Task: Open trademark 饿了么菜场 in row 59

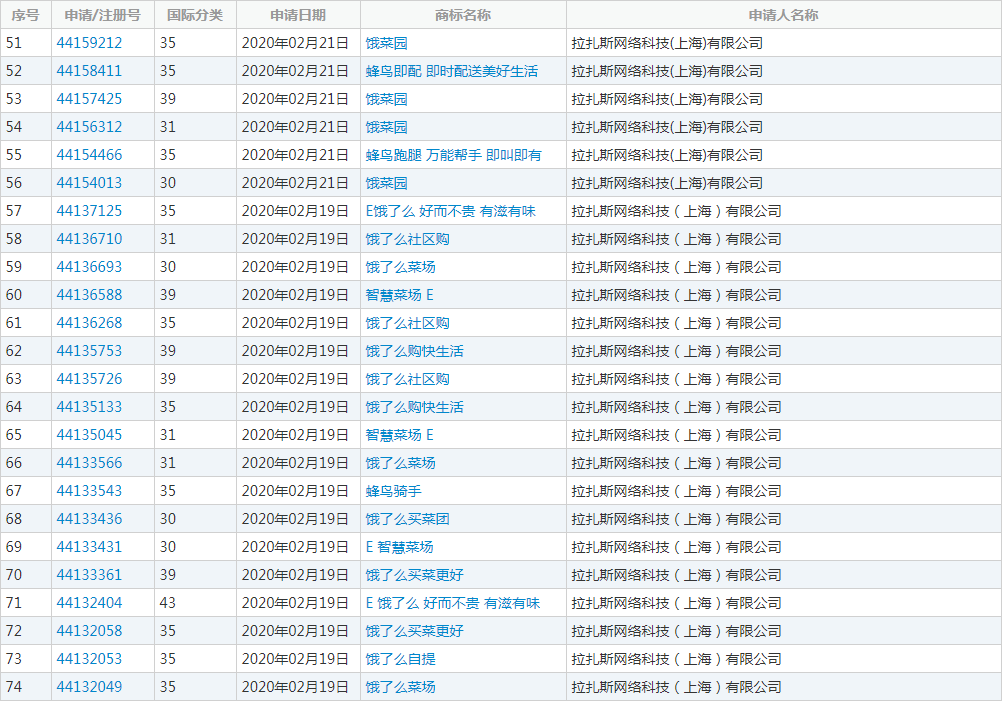Action: (x=400, y=267)
